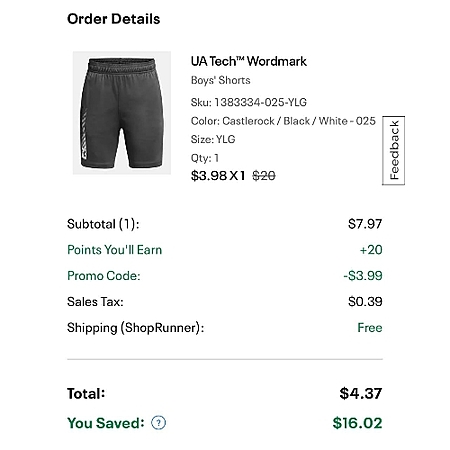This screenshot has height=450, width=450.
Task: Click the Shipping (ShopRunner) label
Action: (135, 328)
